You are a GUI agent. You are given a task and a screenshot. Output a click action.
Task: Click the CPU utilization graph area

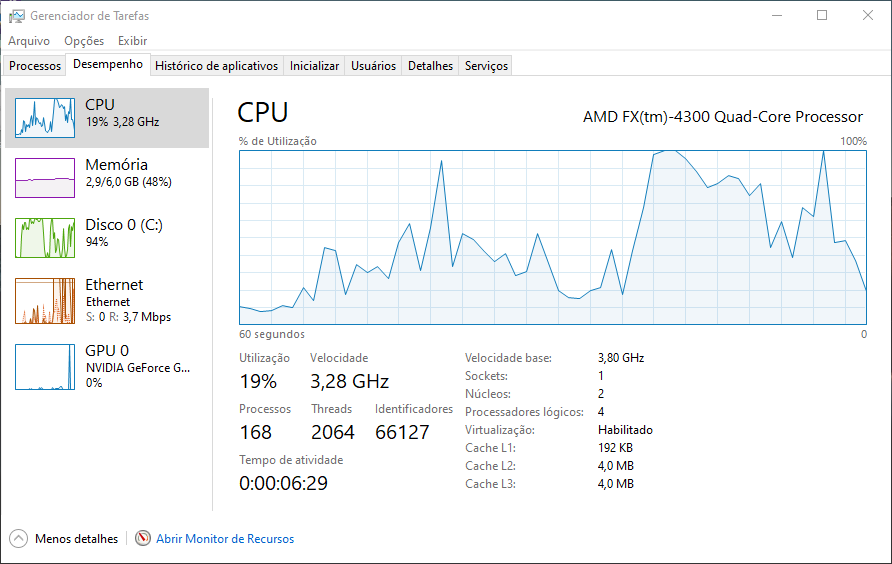552,237
